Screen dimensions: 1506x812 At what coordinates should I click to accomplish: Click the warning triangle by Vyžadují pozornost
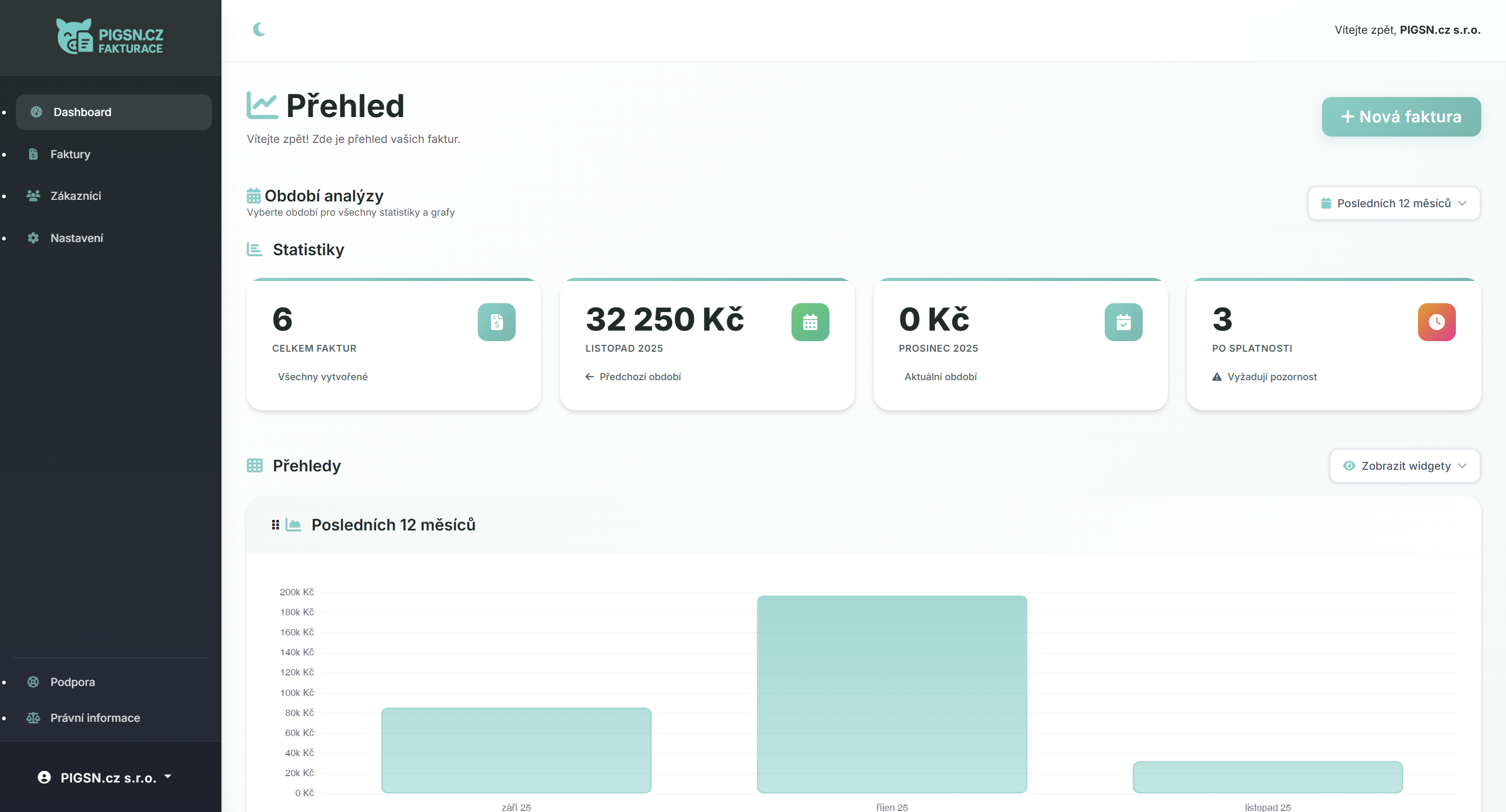1217,377
